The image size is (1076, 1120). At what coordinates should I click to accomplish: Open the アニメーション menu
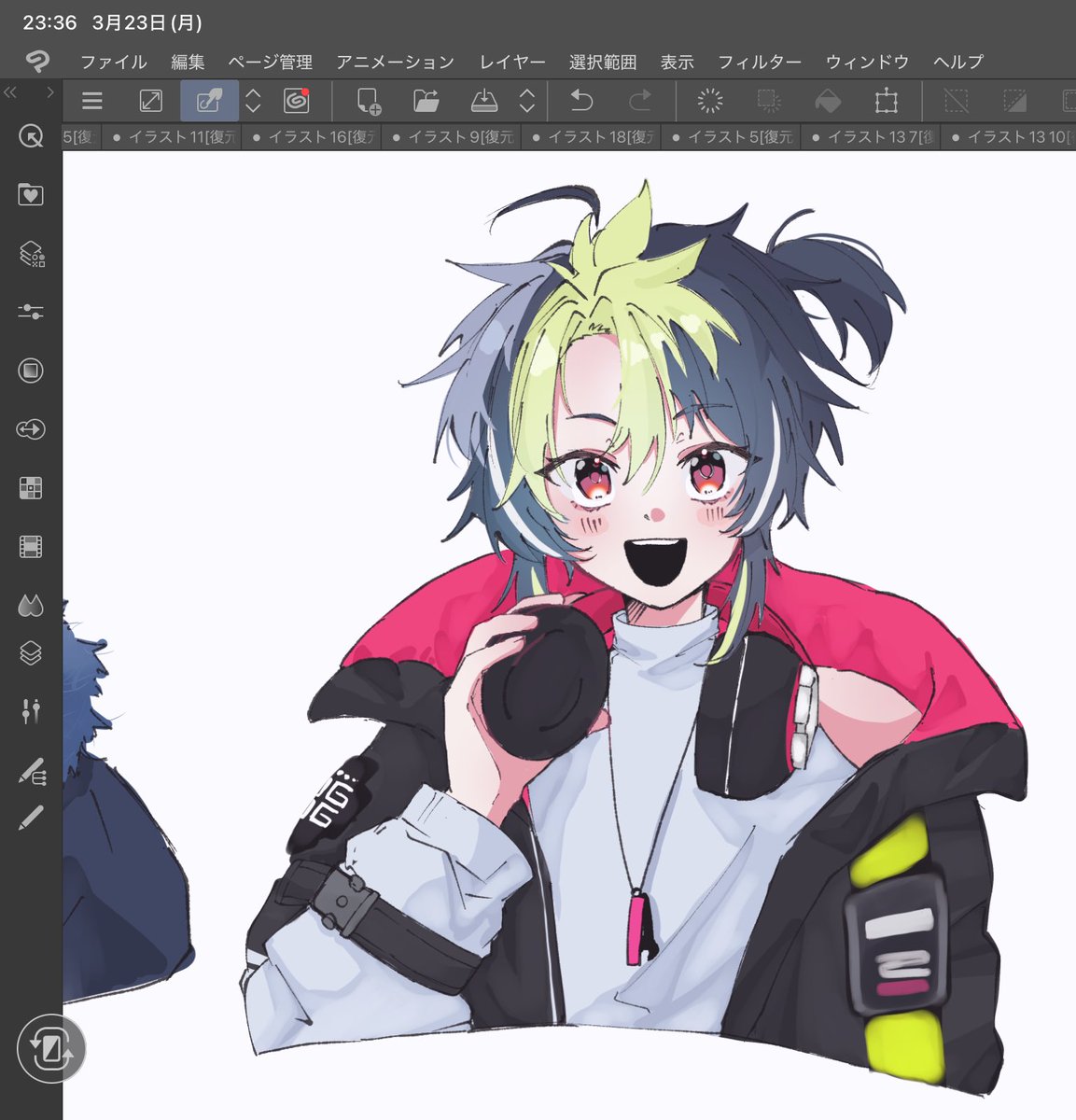pyautogui.click(x=395, y=63)
